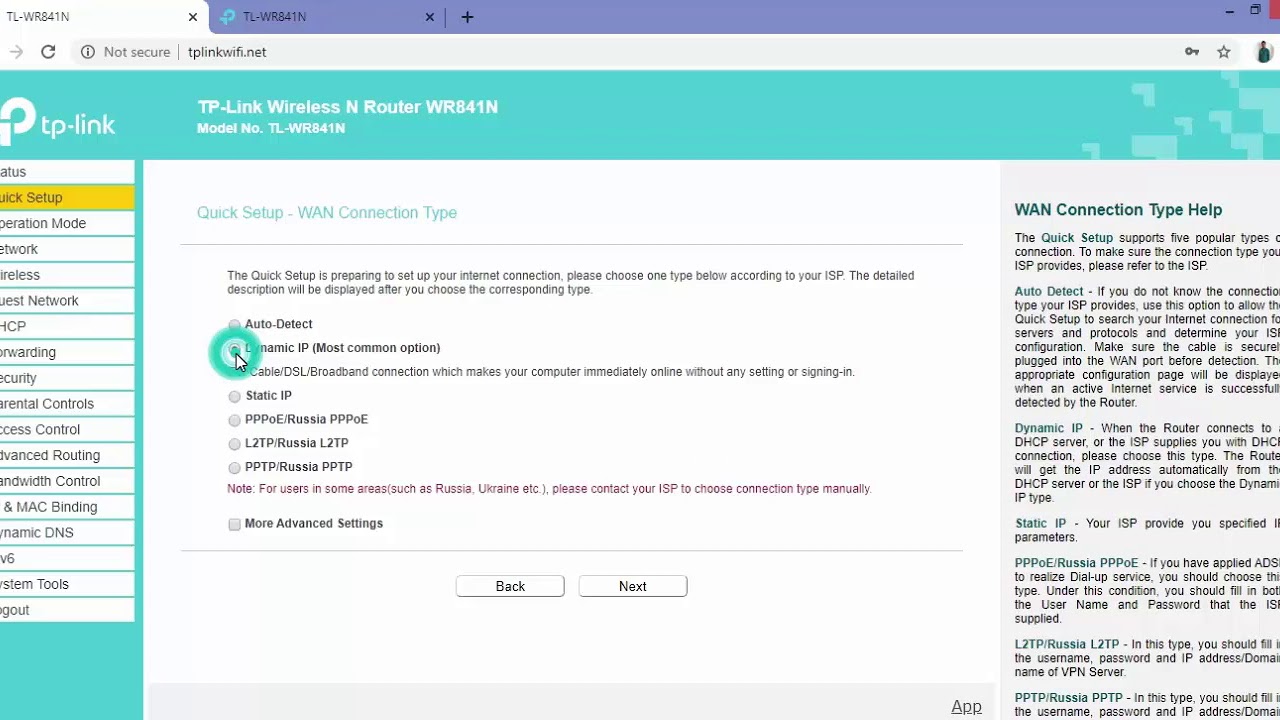The height and width of the screenshot is (720, 1280).
Task: Click the tp-link logo
Action: tap(58, 123)
